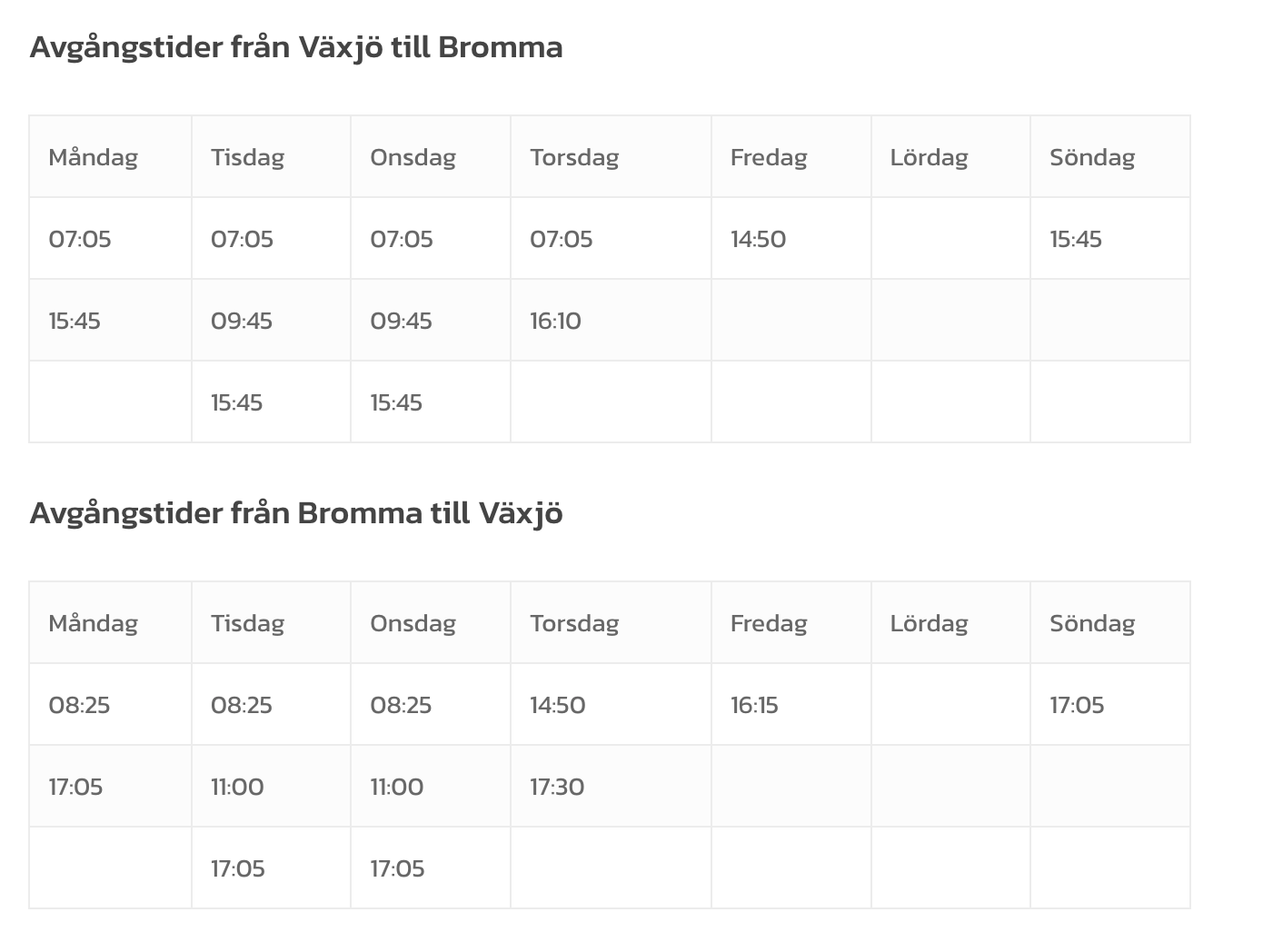Click the Fredag header in Bromma–Växjö table
1263x952 pixels.
click(x=769, y=623)
